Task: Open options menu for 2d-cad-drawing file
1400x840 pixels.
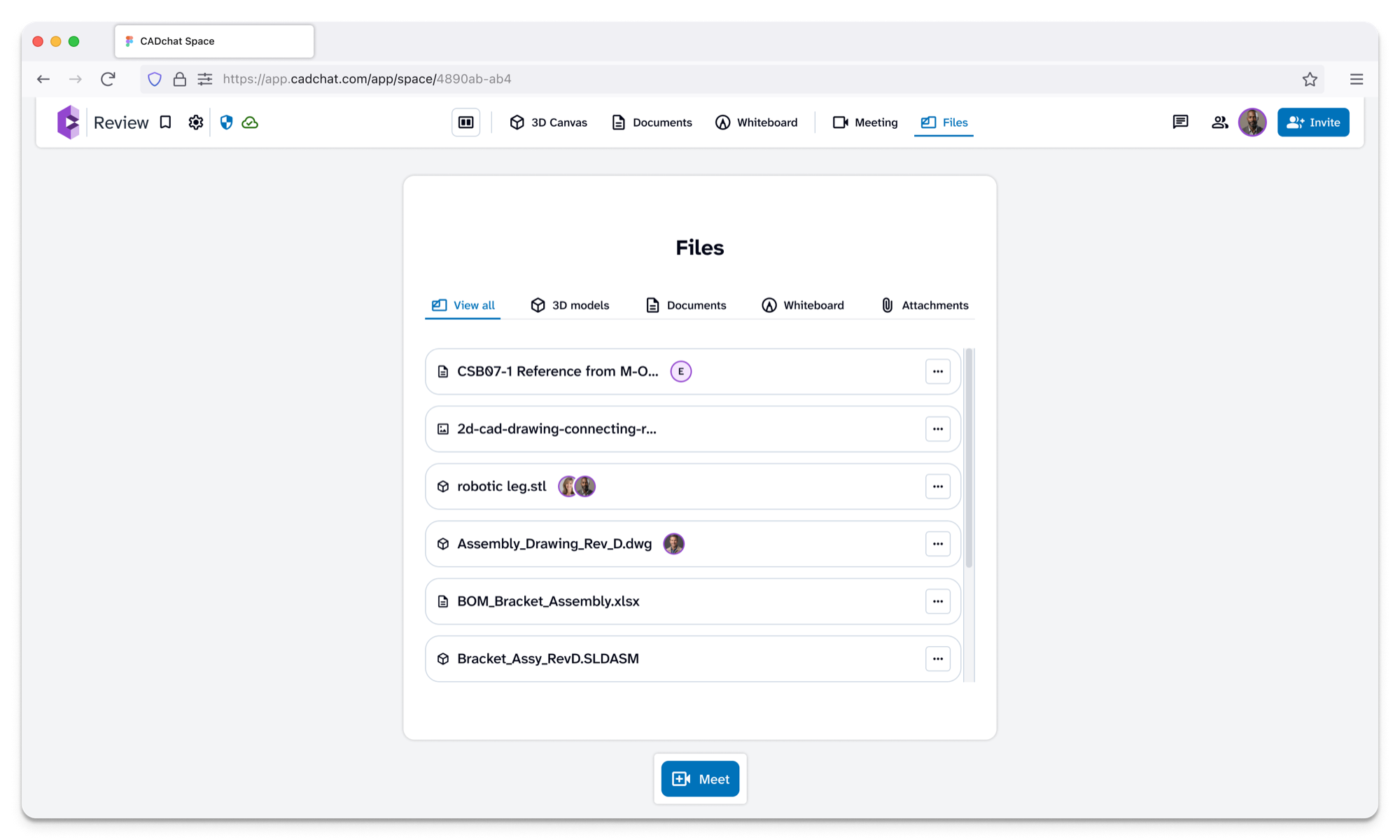Action: (x=937, y=429)
